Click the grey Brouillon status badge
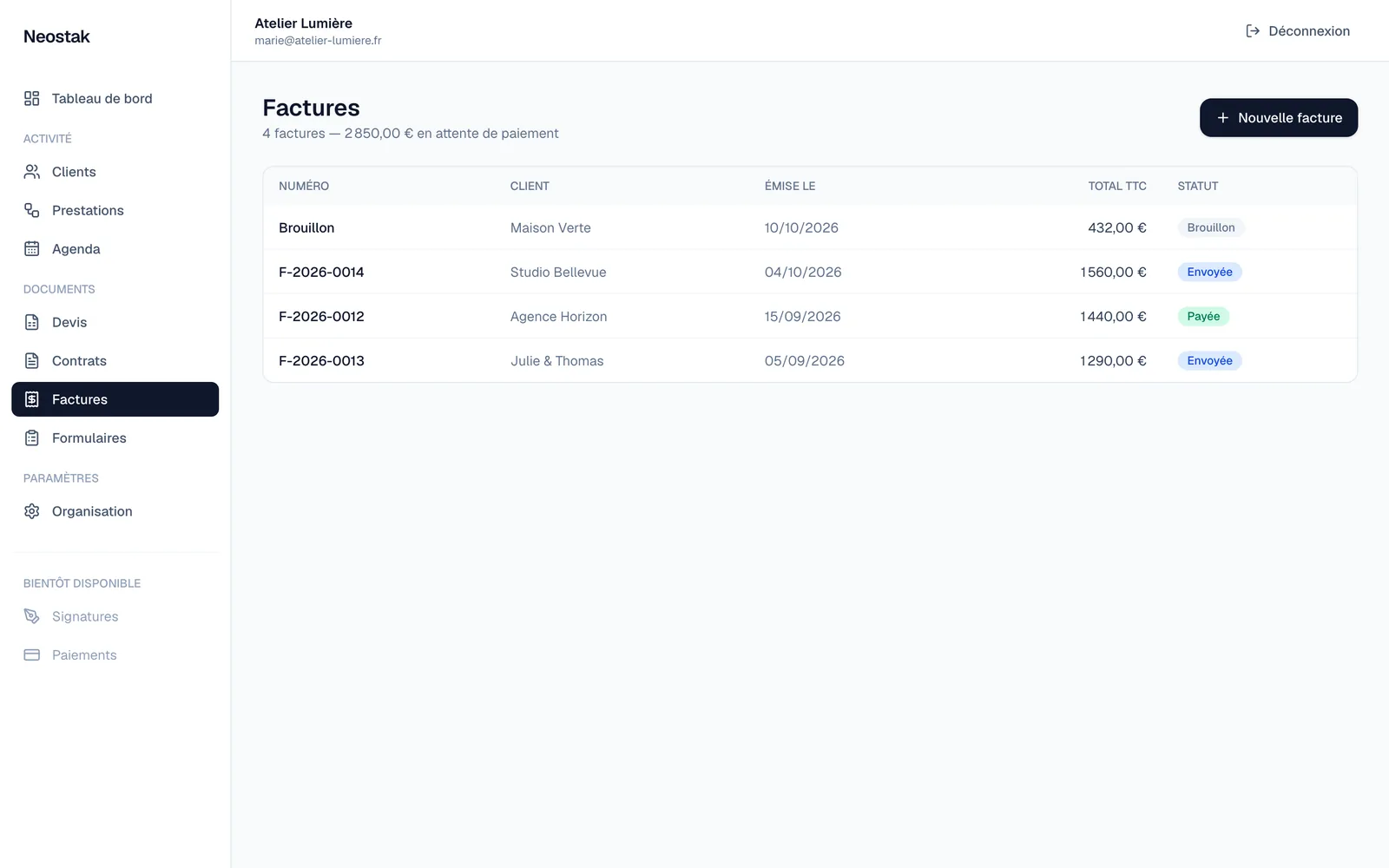 (x=1211, y=228)
